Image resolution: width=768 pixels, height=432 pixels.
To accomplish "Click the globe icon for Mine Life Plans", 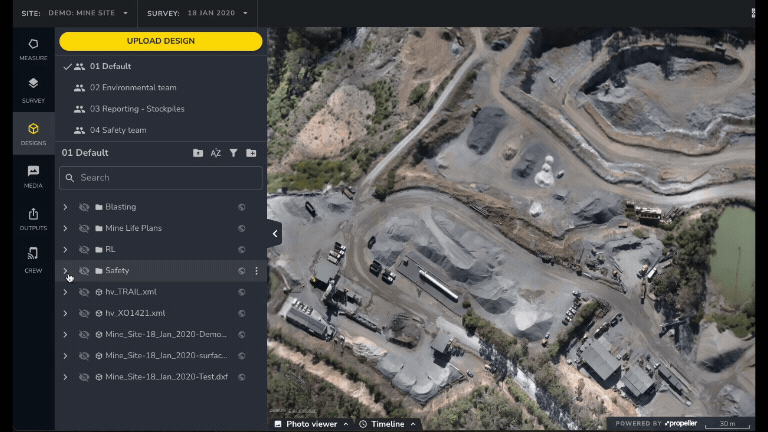I will click(x=241, y=228).
